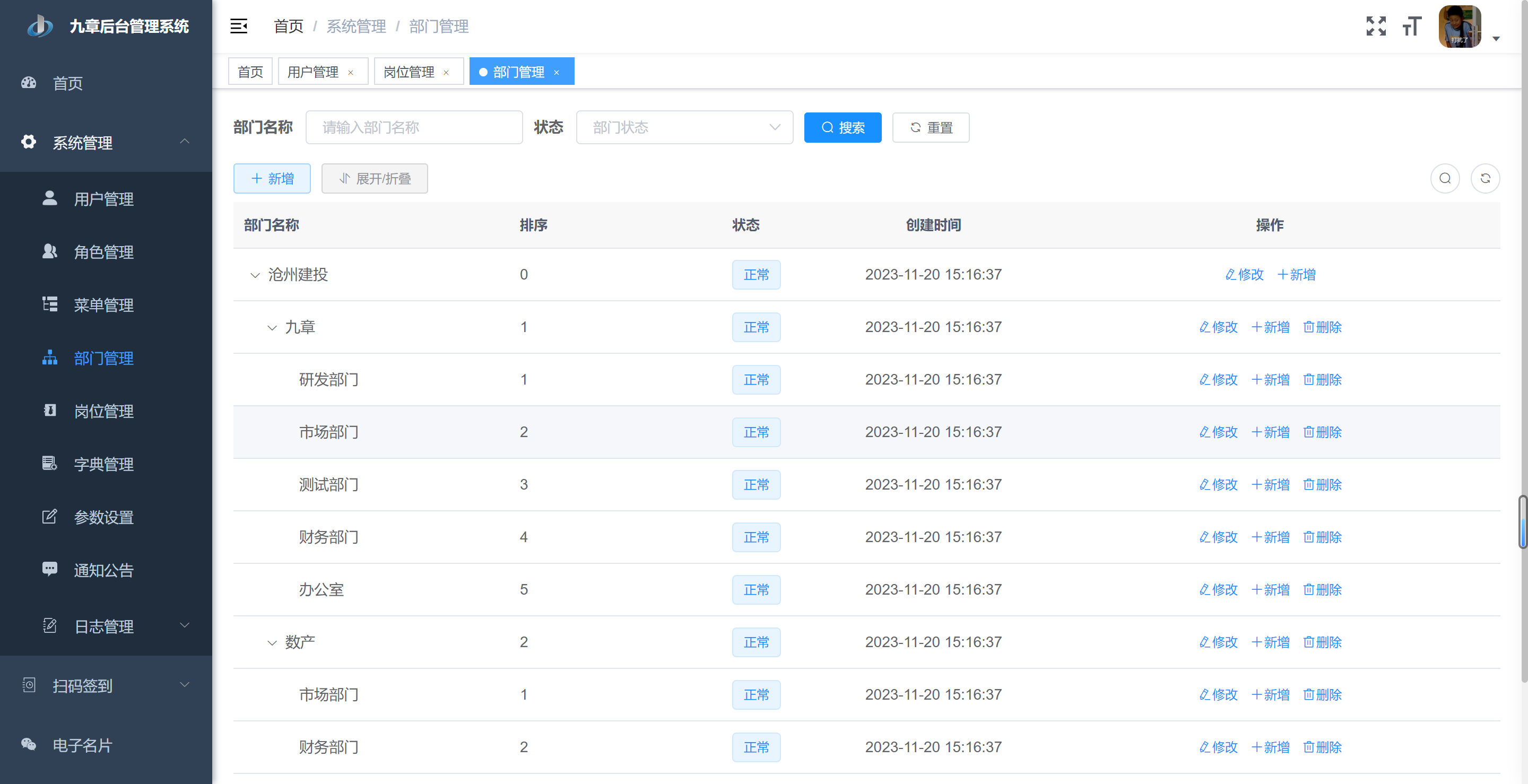Open font size setting icon
The height and width of the screenshot is (784, 1528).
point(1412,26)
